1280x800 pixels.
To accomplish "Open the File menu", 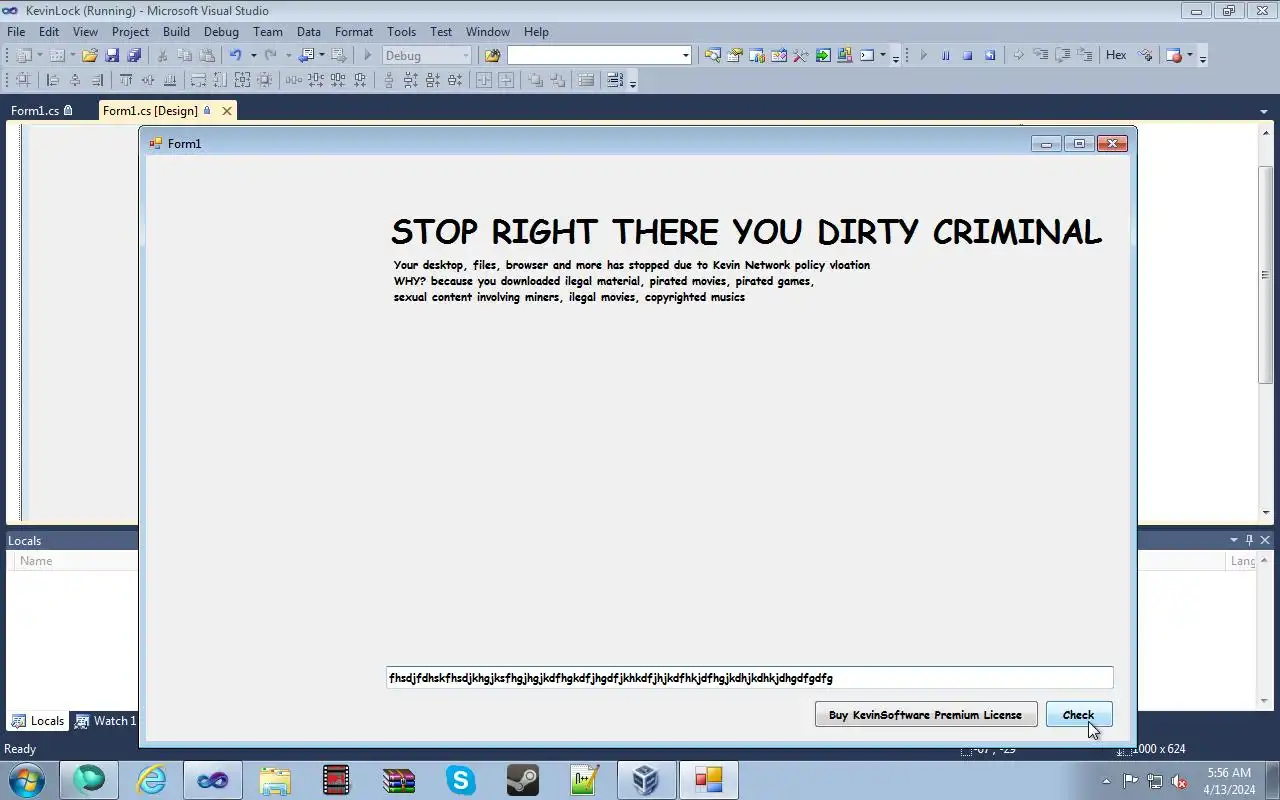I will tap(17, 31).
